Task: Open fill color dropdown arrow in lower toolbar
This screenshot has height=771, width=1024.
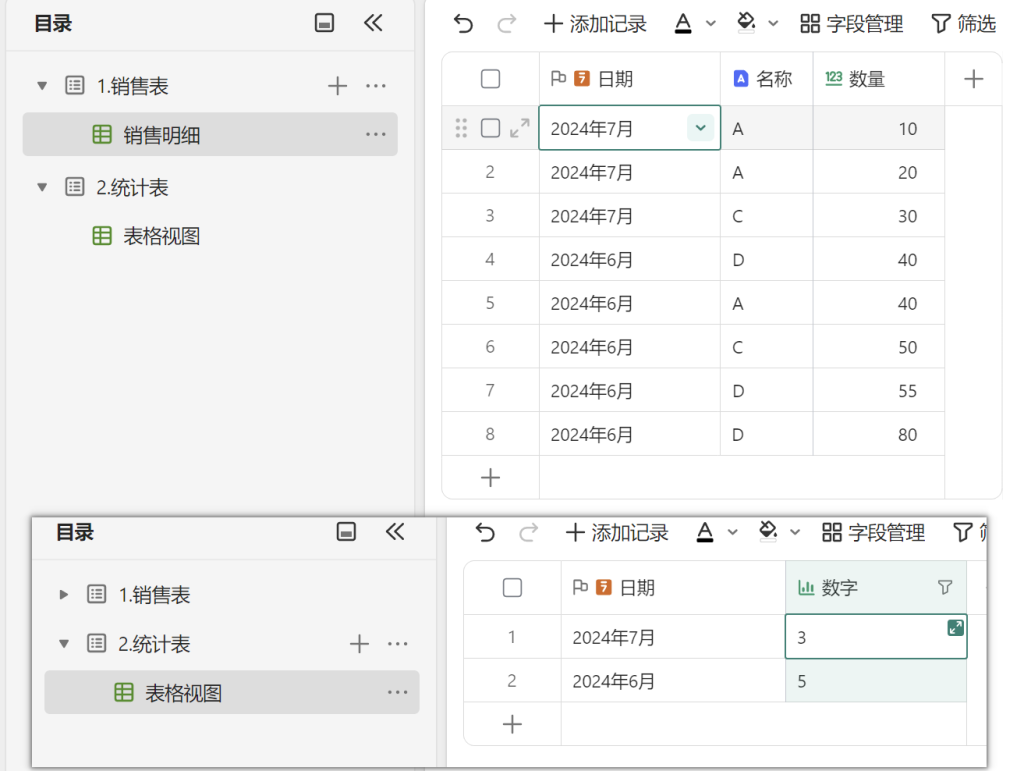Action: [x=795, y=533]
